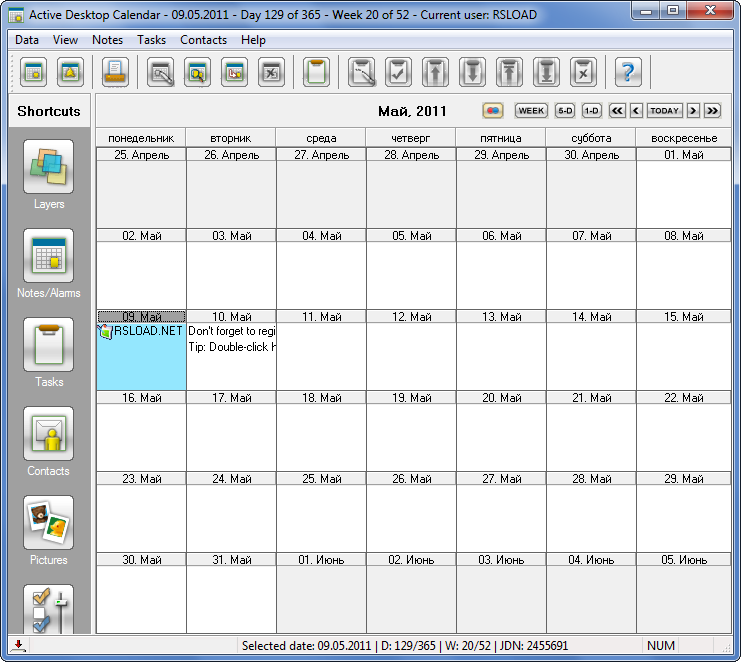This screenshot has height=662, width=741.
Task: Open the Notes/Alarms shortcut
Action: [x=49, y=256]
